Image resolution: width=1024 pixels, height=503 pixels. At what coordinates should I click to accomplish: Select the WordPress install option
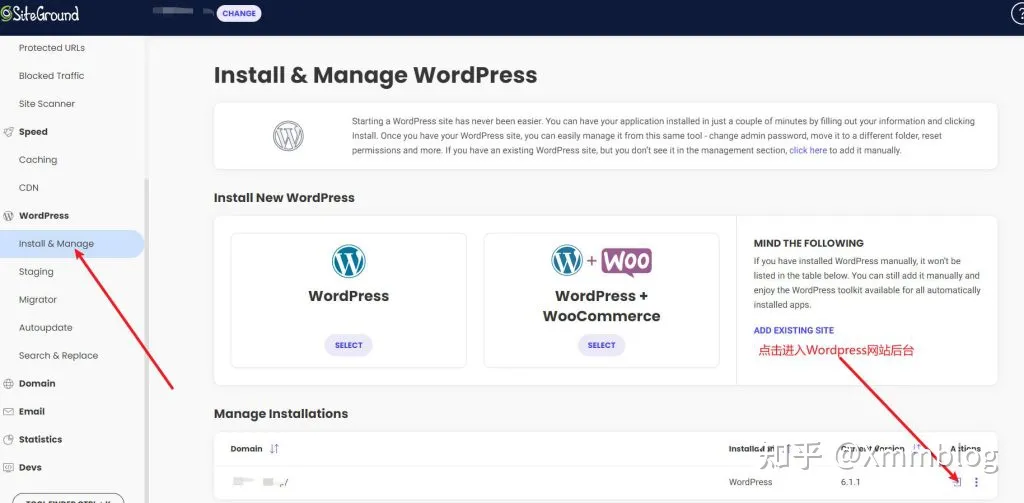tap(348, 346)
